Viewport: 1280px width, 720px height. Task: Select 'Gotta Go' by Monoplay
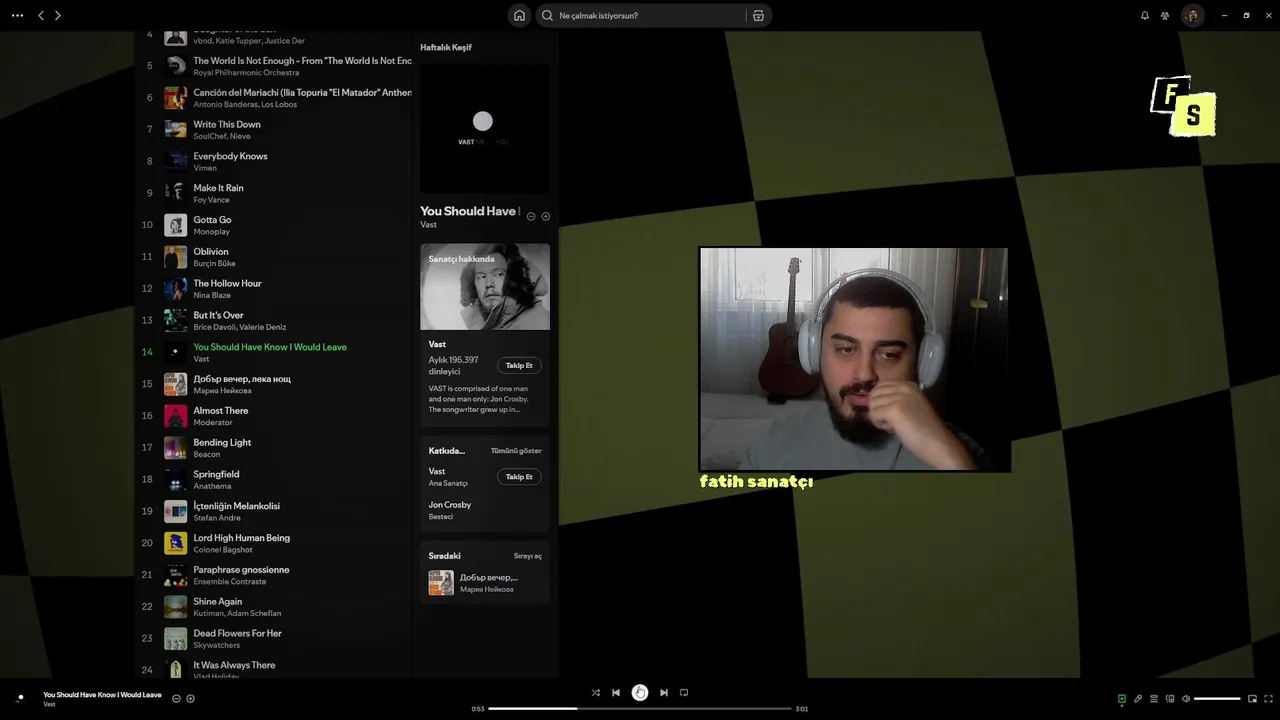(212, 220)
